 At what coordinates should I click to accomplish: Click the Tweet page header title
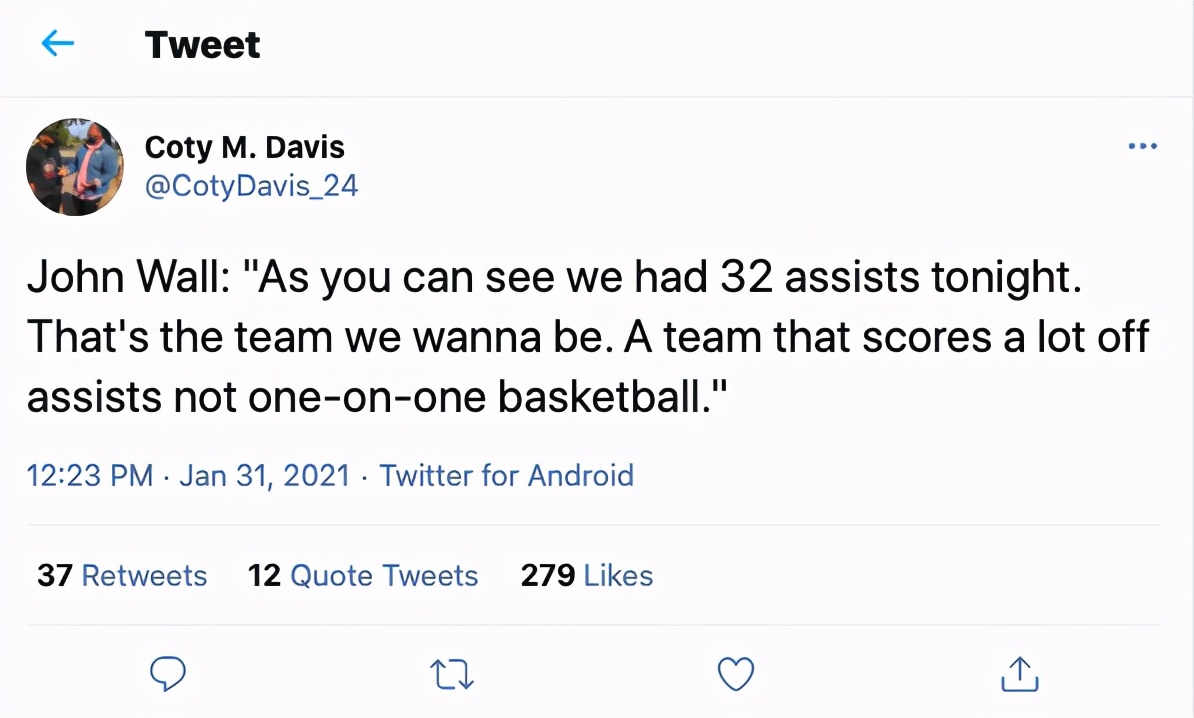click(x=202, y=44)
